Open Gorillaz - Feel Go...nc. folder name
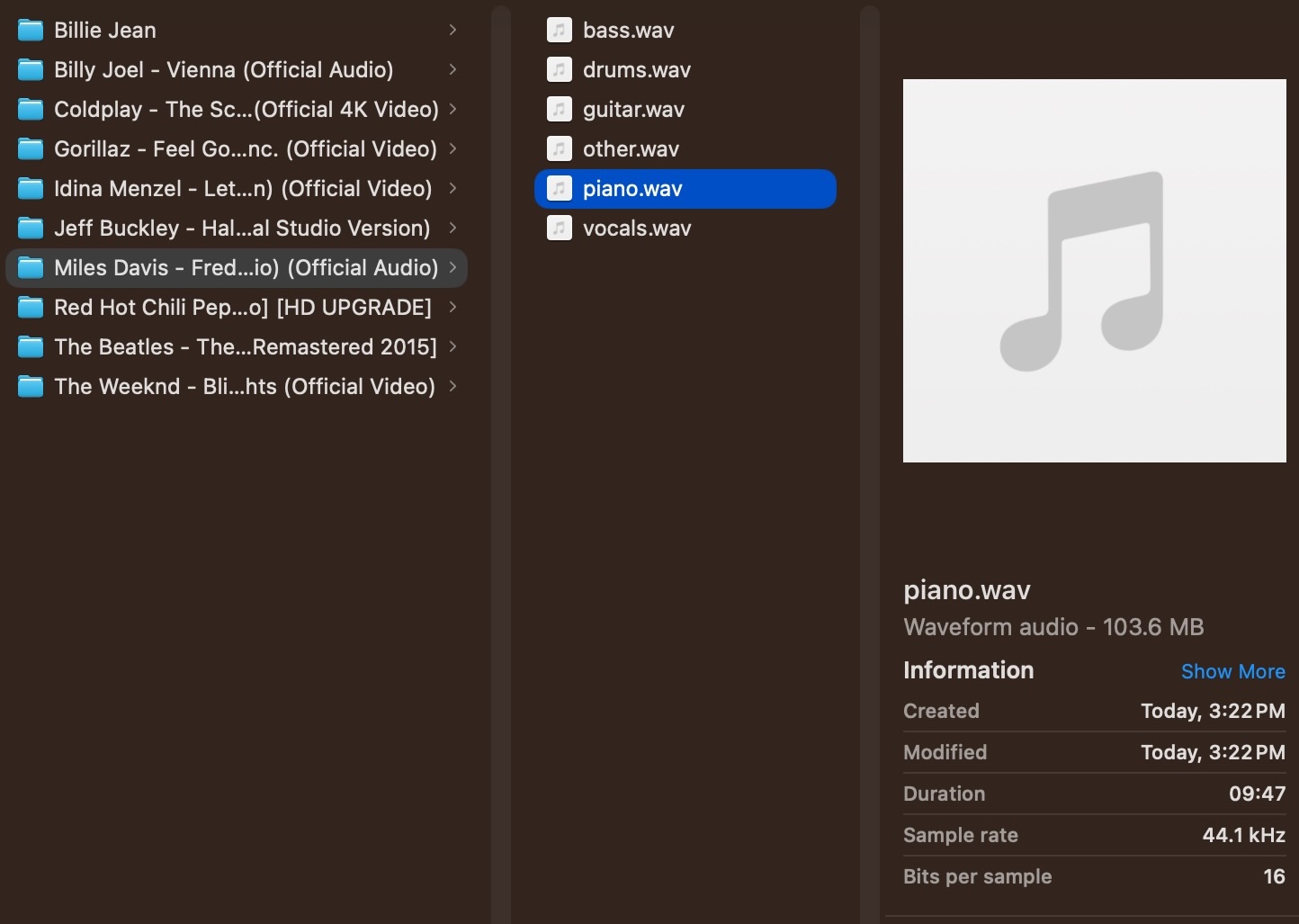The image size is (1299, 924). (246, 149)
